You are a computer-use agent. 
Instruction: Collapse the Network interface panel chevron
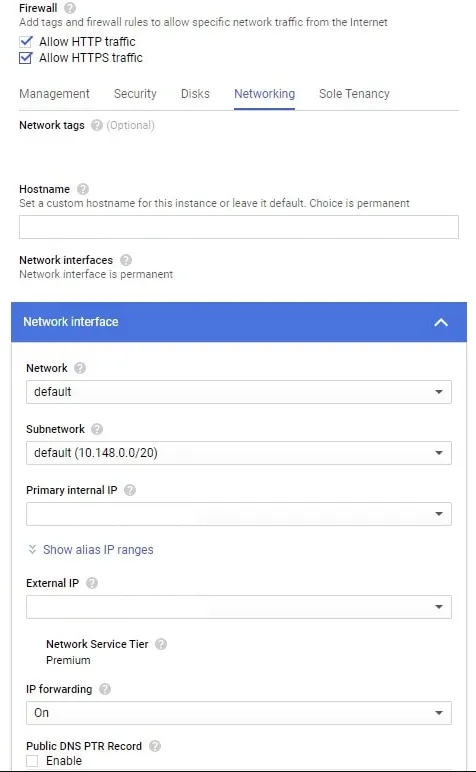(x=441, y=322)
